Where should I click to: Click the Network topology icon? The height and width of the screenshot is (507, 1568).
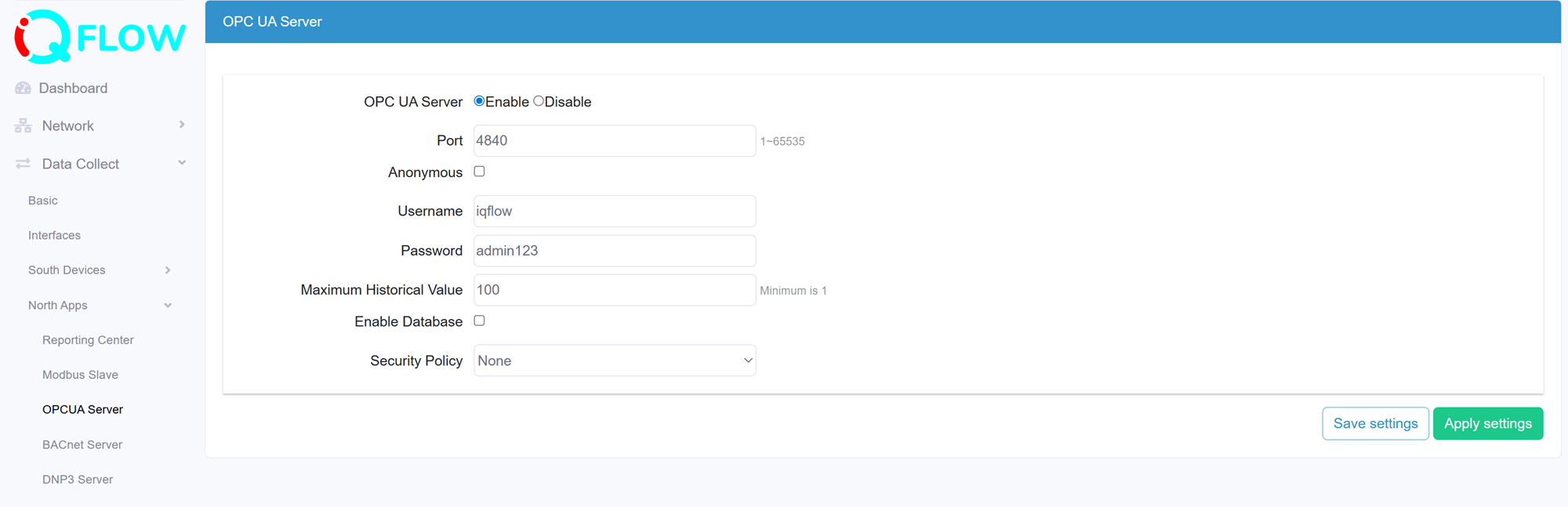[23, 125]
